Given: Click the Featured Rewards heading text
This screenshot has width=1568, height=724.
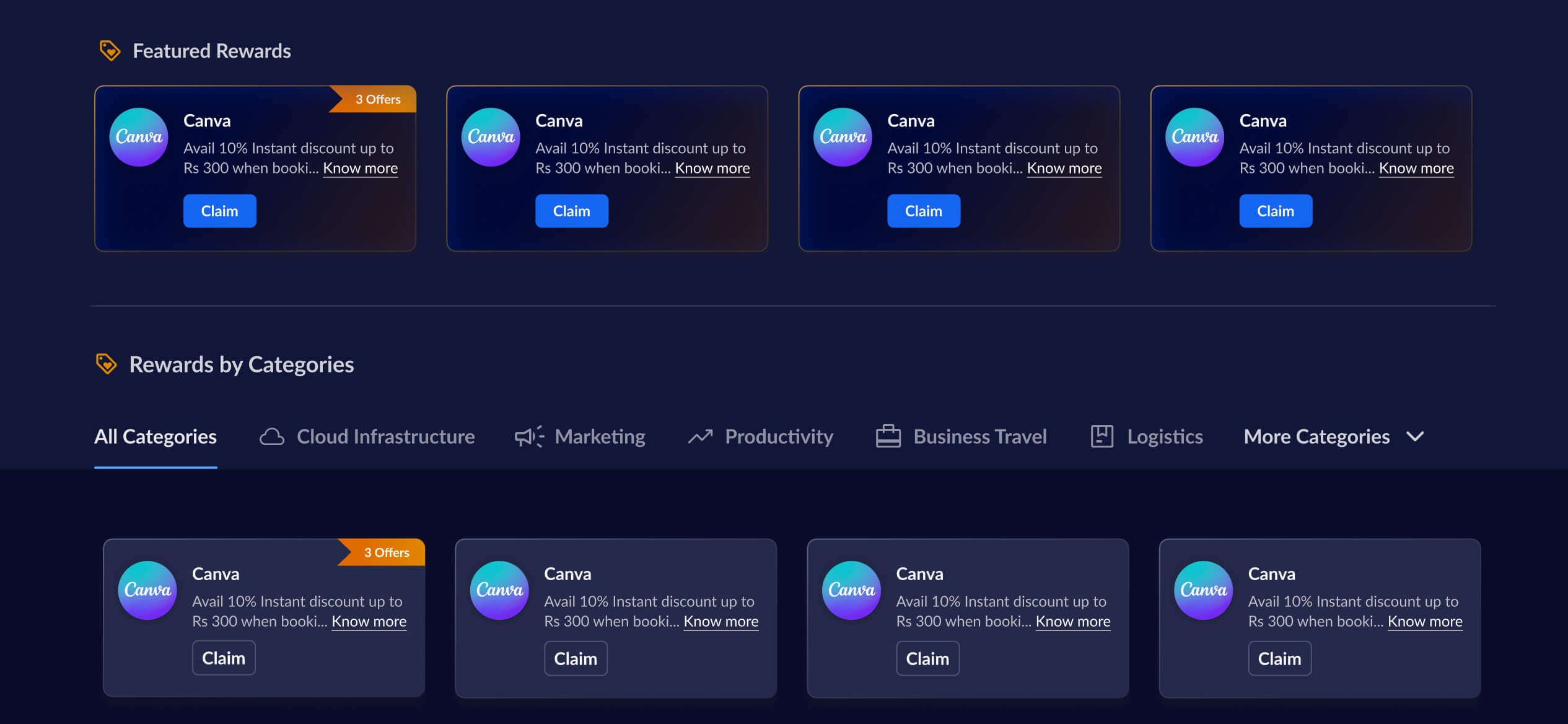Looking at the screenshot, I should 212,51.
